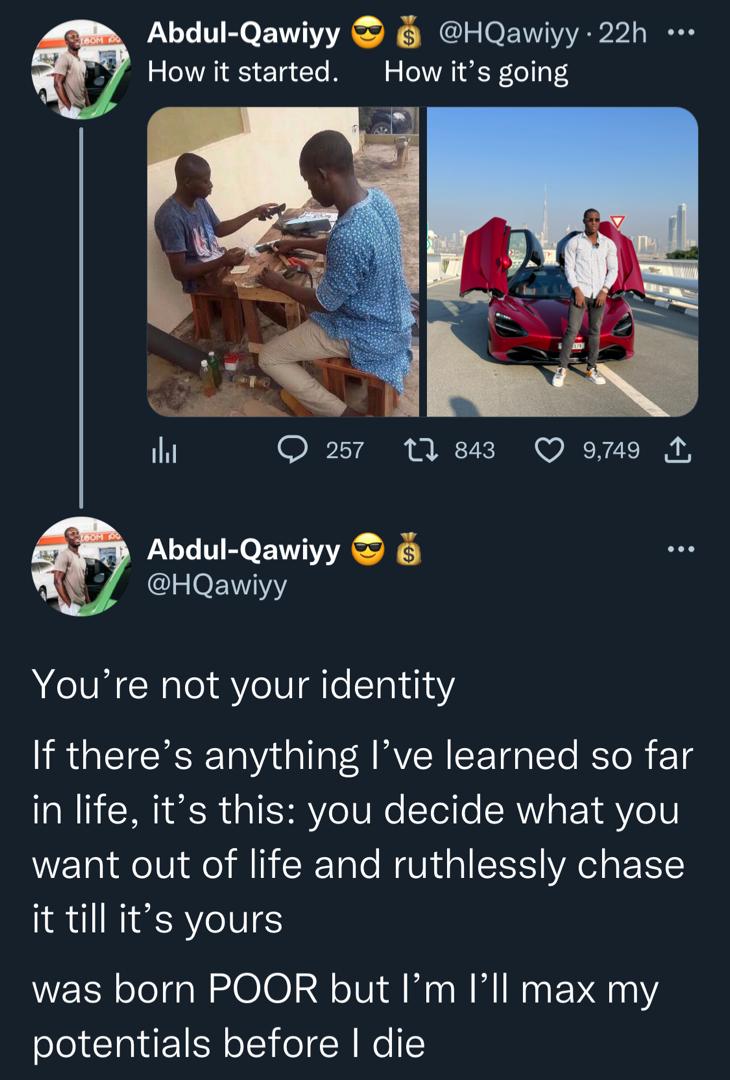View the 'How it started' workbench photo
The height and width of the screenshot is (1080, 730).
pyautogui.click(x=282, y=262)
